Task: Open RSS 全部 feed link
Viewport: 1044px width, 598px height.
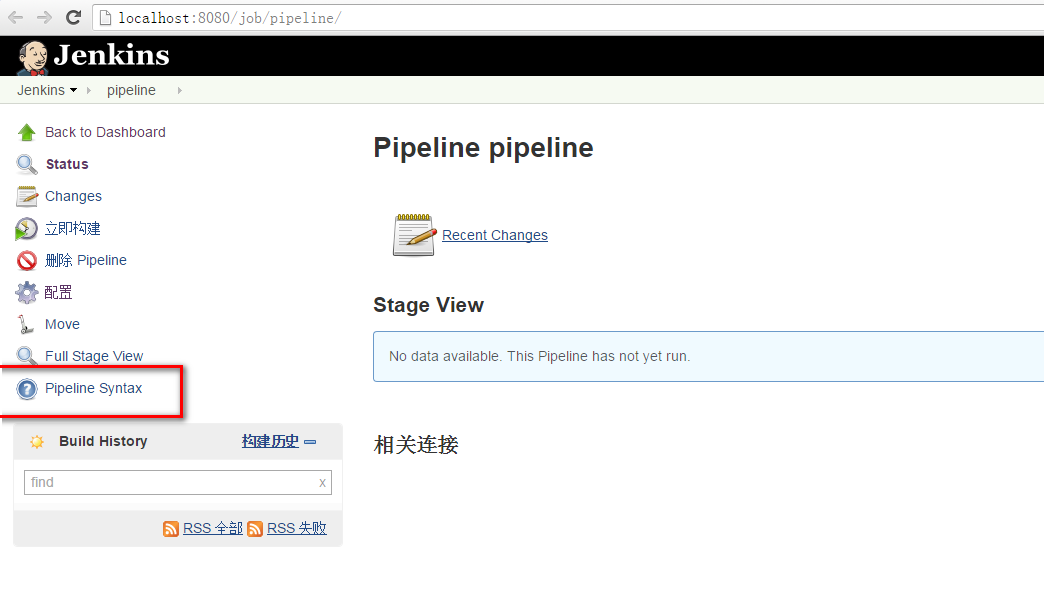Action: pos(212,528)
